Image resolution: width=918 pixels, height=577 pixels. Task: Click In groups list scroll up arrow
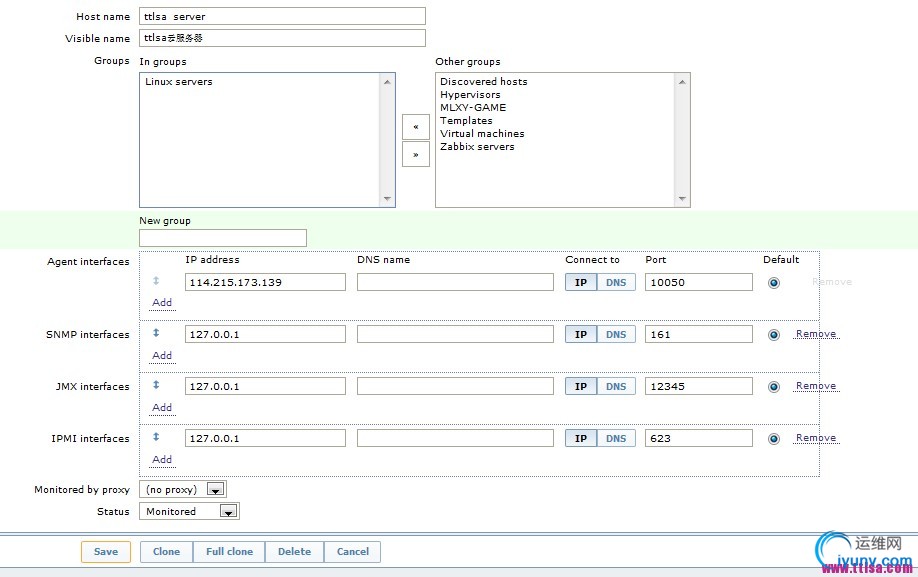pos(387,82)
